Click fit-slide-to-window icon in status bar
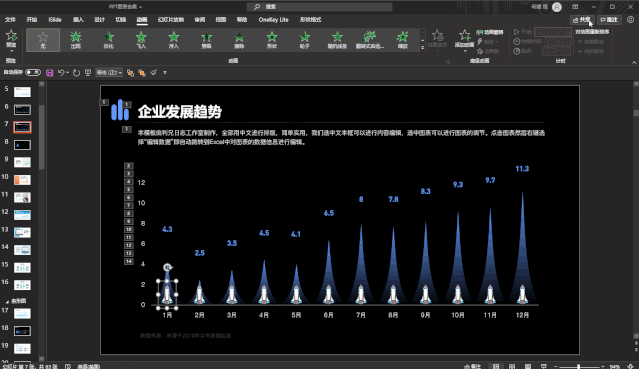The height and width of the screenshot is (369, 639). (x=630, y=366)
